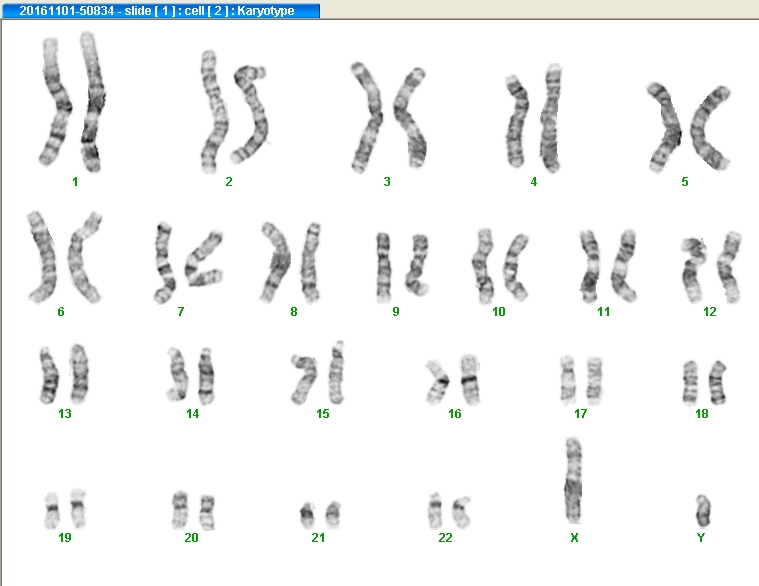Select the chromosome 10 pair

point(500,266)
